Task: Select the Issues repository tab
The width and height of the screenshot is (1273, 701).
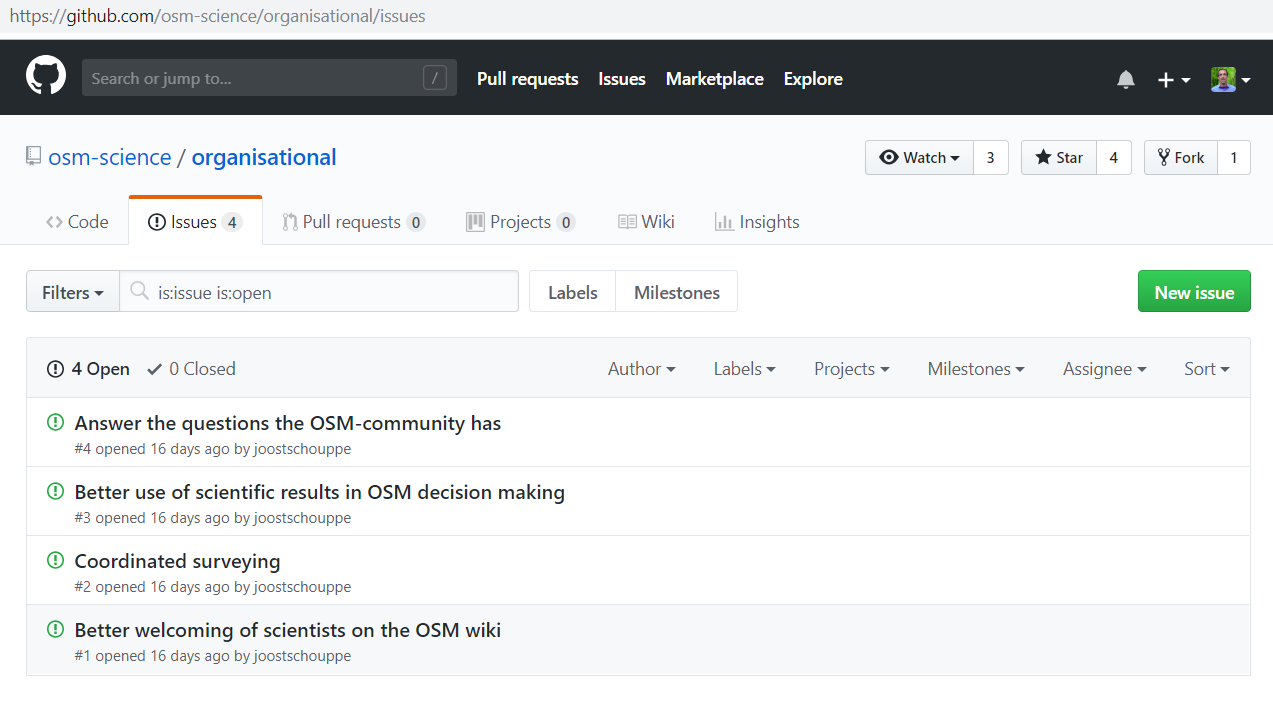Action: (x=195, y=222)
